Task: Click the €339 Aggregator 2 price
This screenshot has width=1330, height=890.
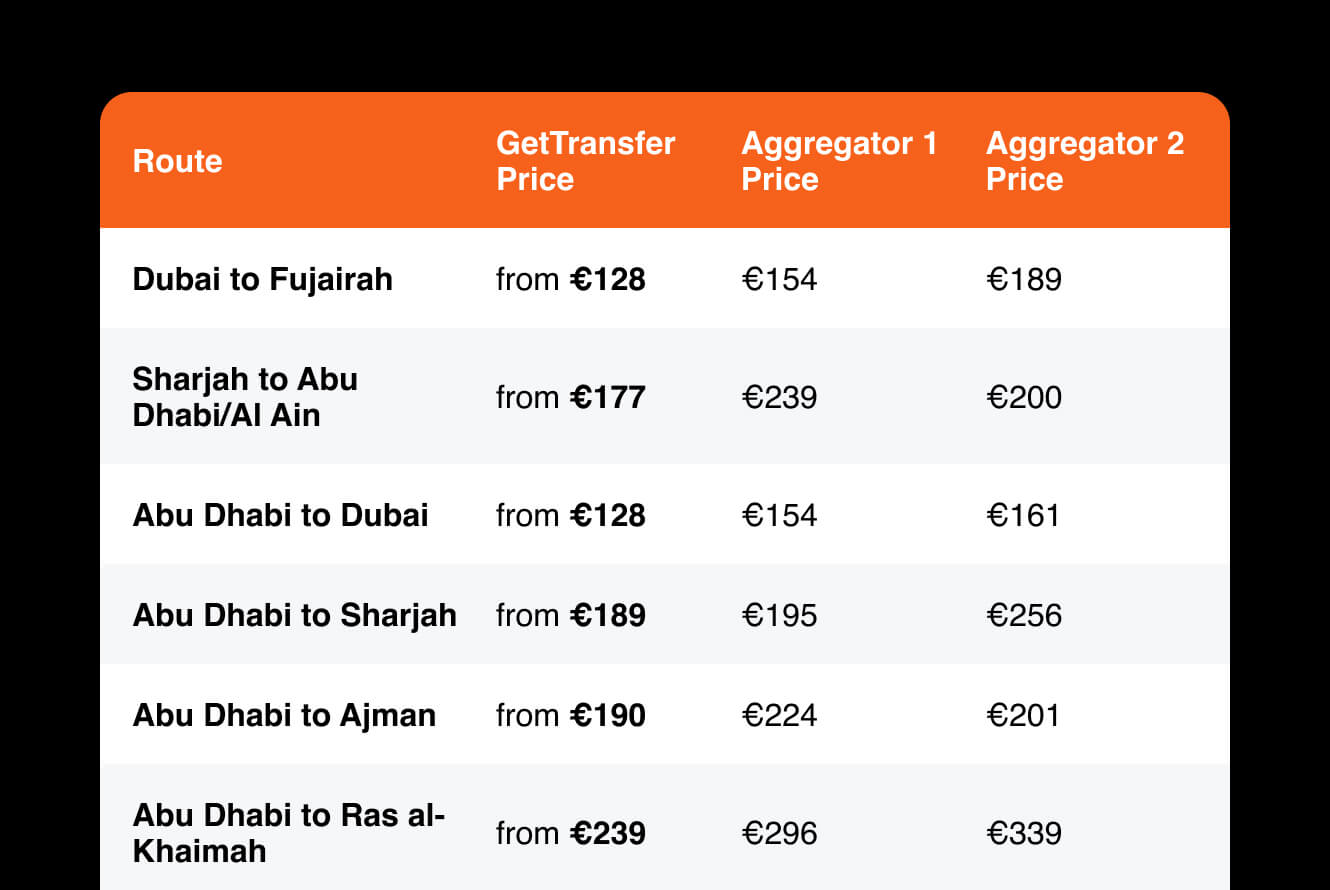Action: (1024, 833)
